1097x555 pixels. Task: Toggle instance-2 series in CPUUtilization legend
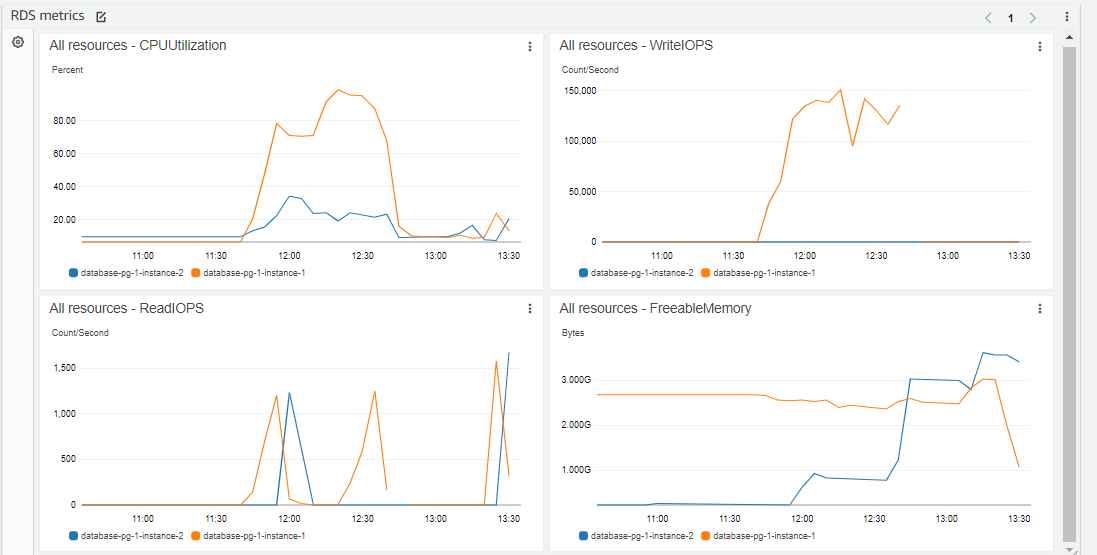[126, 273]
